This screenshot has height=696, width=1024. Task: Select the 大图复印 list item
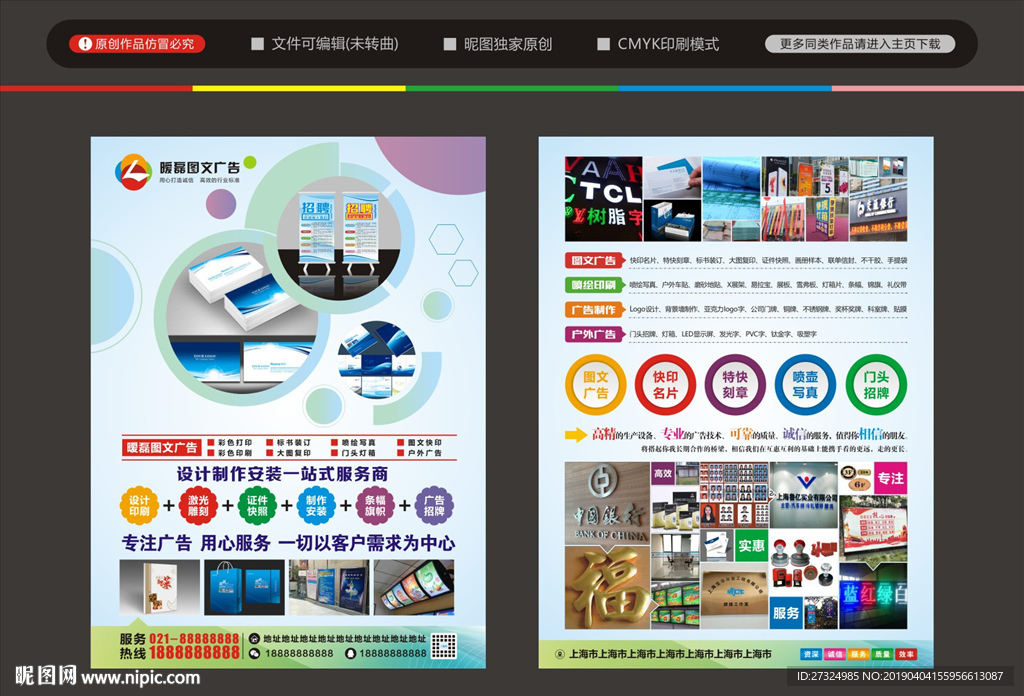coord(289,452)
